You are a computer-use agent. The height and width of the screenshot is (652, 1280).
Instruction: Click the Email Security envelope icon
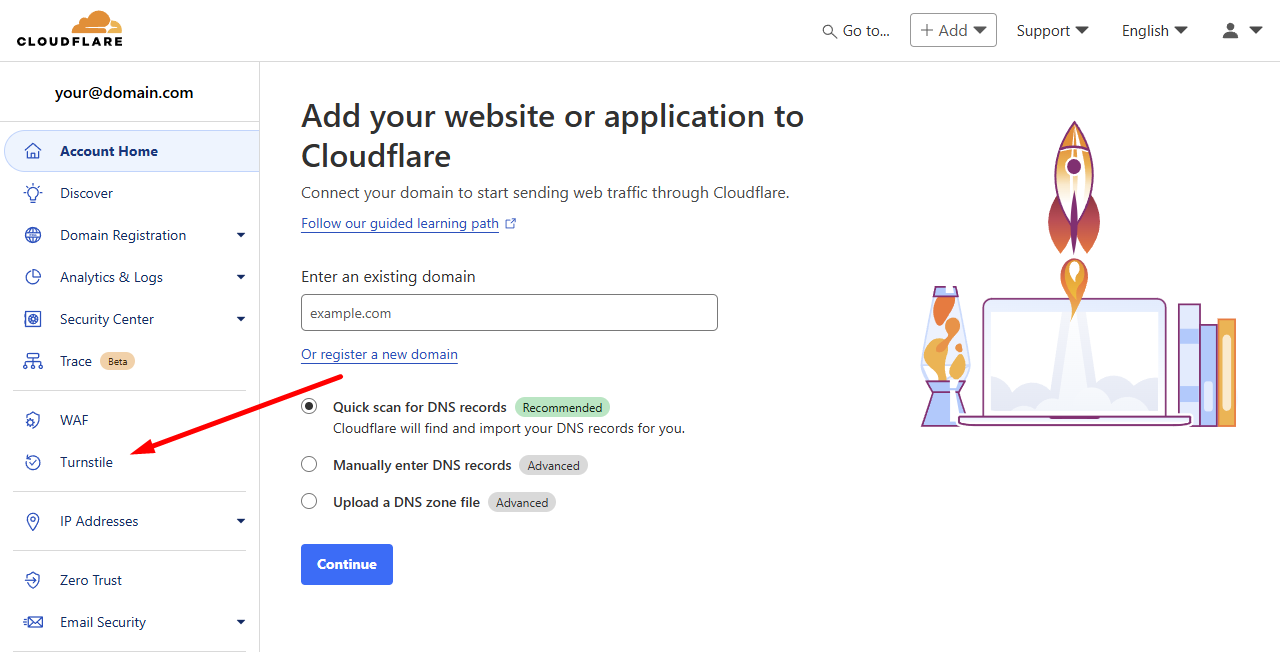pos(33,622)
